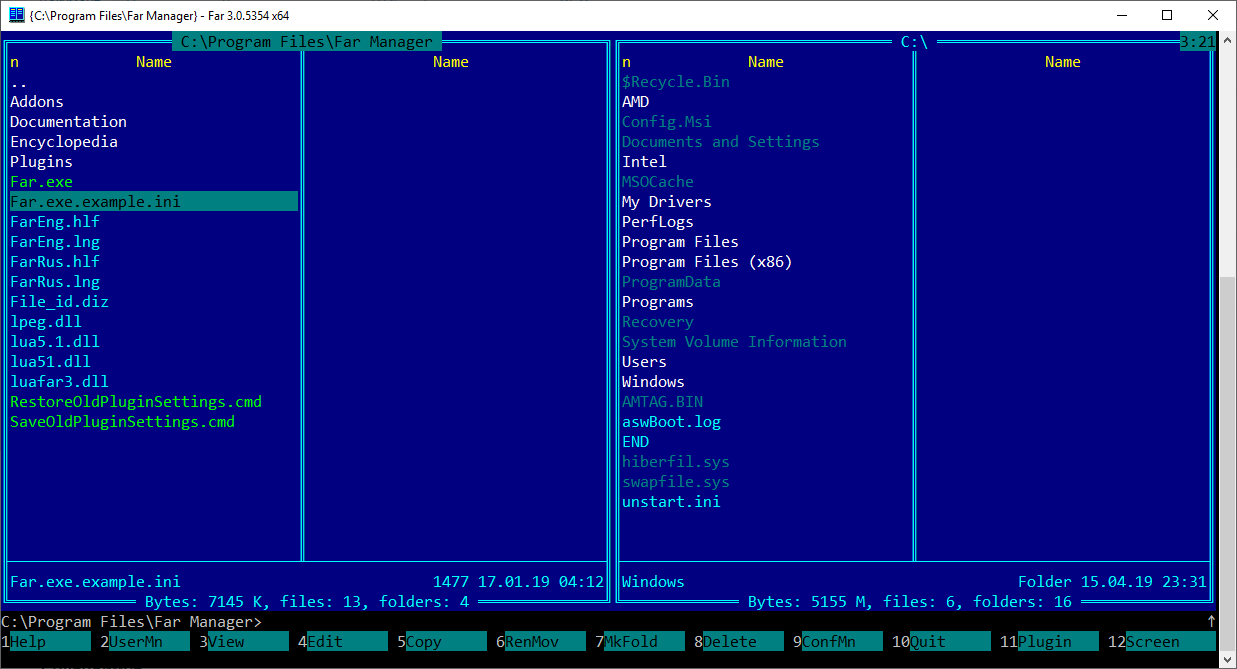1237x669 pixels.
Task: Select luafar3.dll file
Action: [x=60, y=382]
